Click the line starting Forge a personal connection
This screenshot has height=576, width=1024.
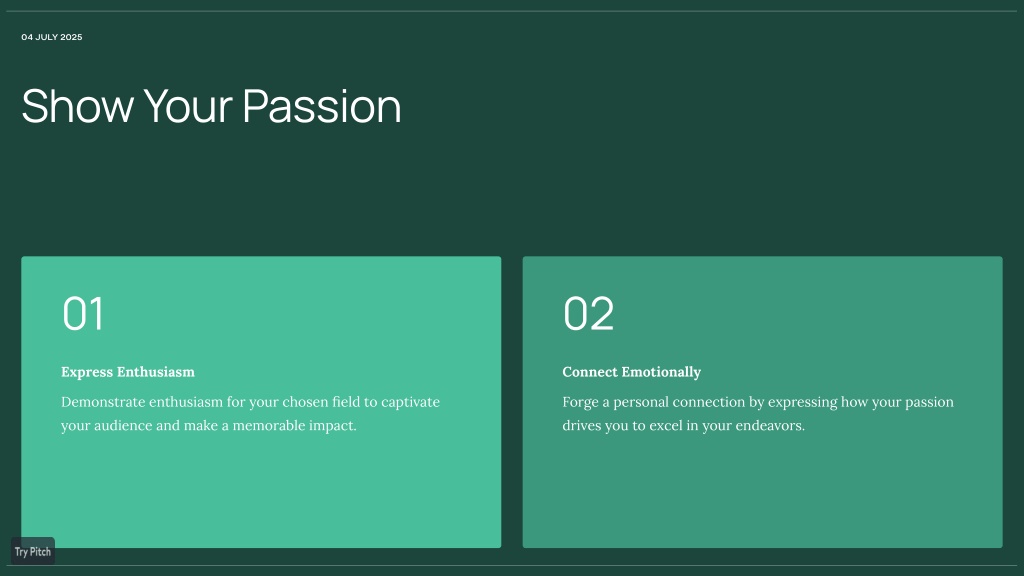758,402
